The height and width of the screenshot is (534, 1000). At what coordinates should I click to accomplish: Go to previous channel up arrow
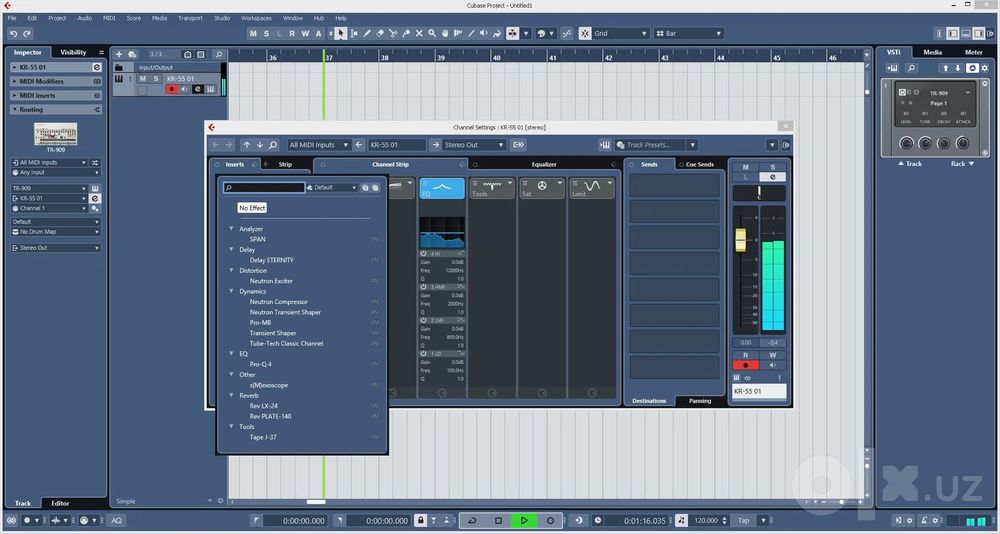(x=247, y=145)
